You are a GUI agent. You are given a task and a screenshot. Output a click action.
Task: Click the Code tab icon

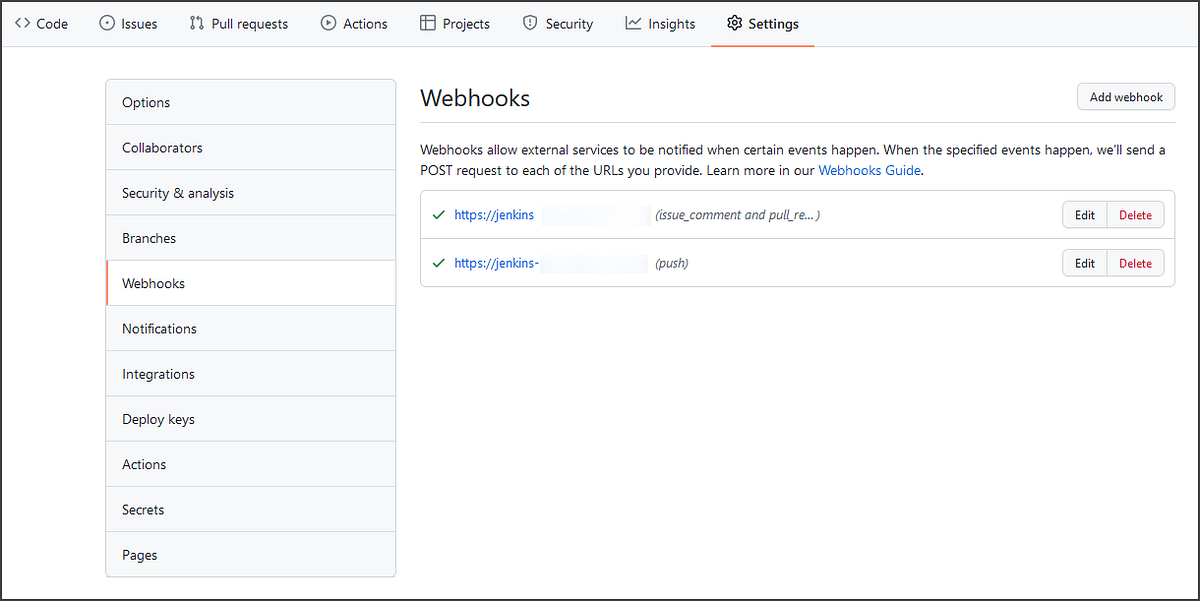(x=20, y=23)
